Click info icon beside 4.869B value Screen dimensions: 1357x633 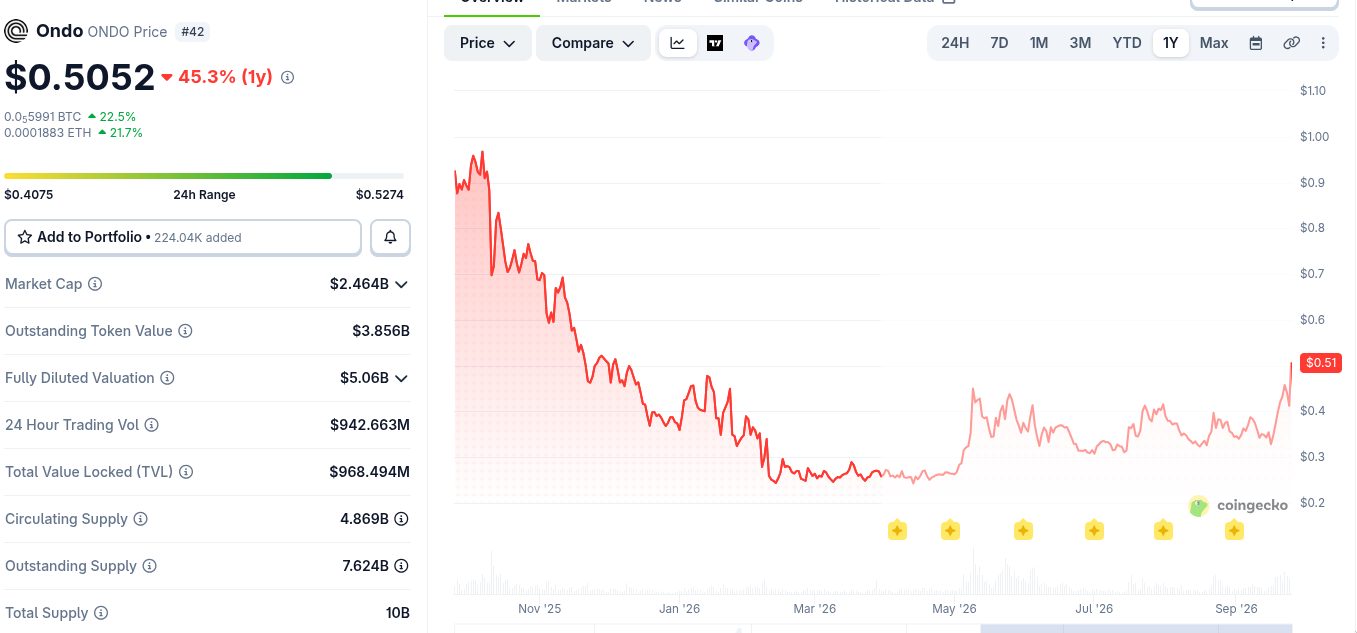401,519
